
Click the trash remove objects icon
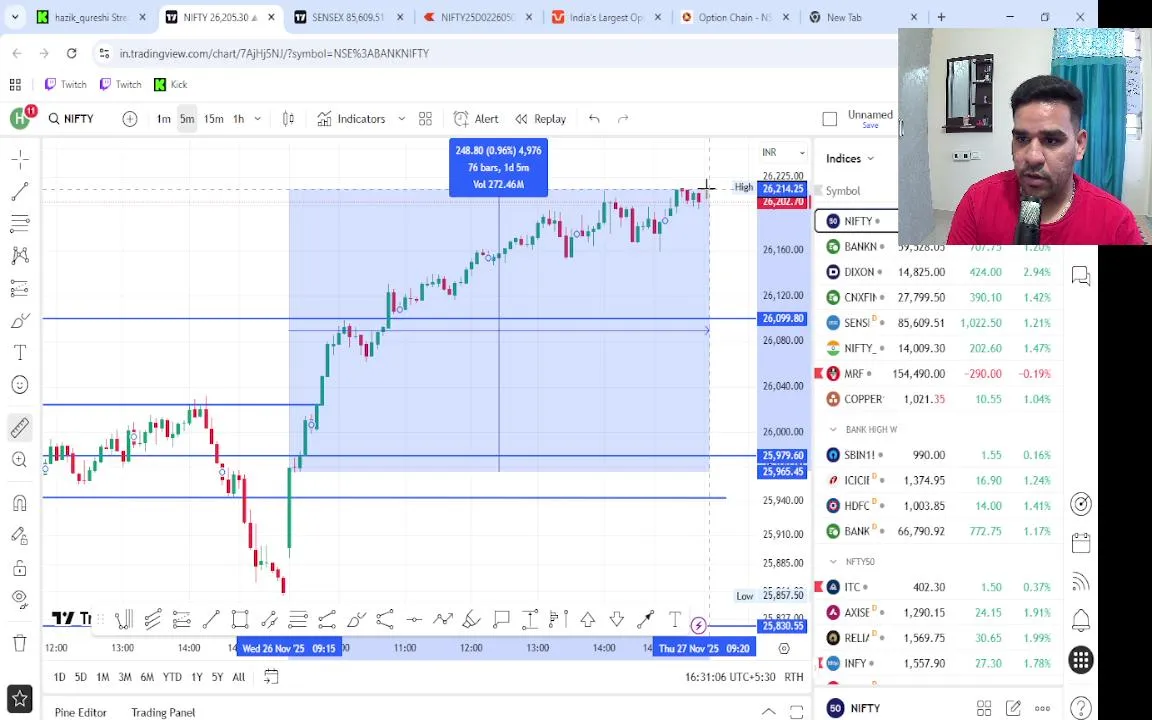(20, 644)
